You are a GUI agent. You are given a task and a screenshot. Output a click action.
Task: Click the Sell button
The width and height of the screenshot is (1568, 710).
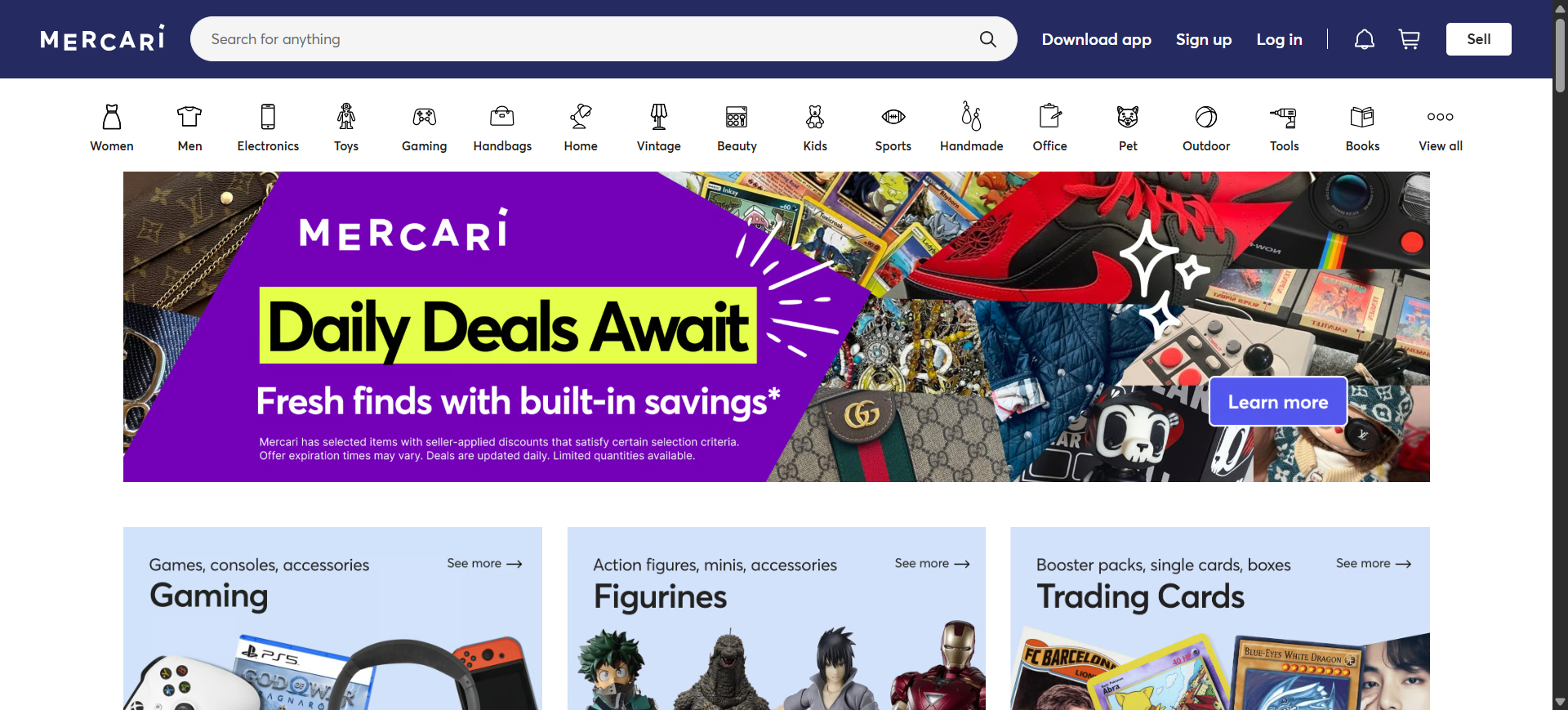tap(1478, 39)
